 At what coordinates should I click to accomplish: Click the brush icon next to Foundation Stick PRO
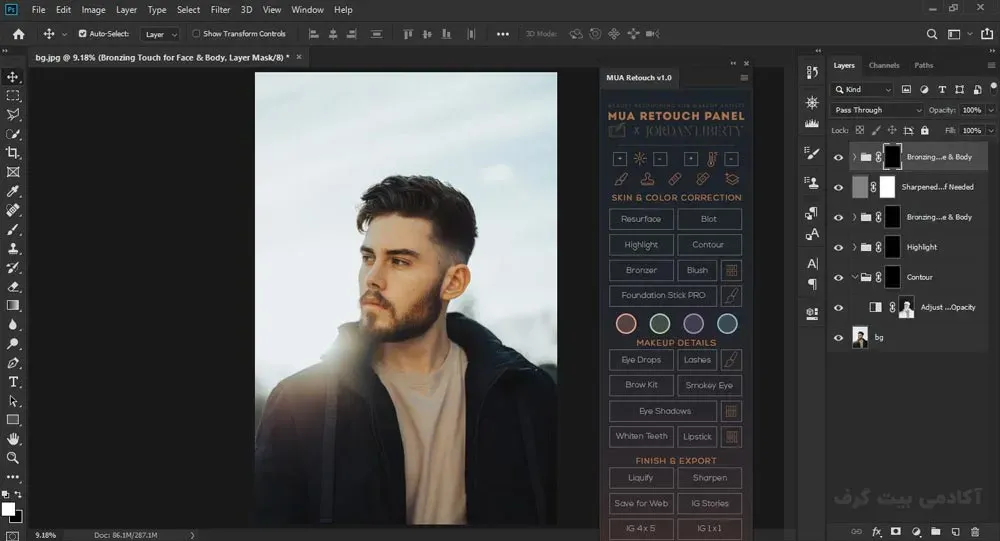pyautogui.click(x=732, y=295)
